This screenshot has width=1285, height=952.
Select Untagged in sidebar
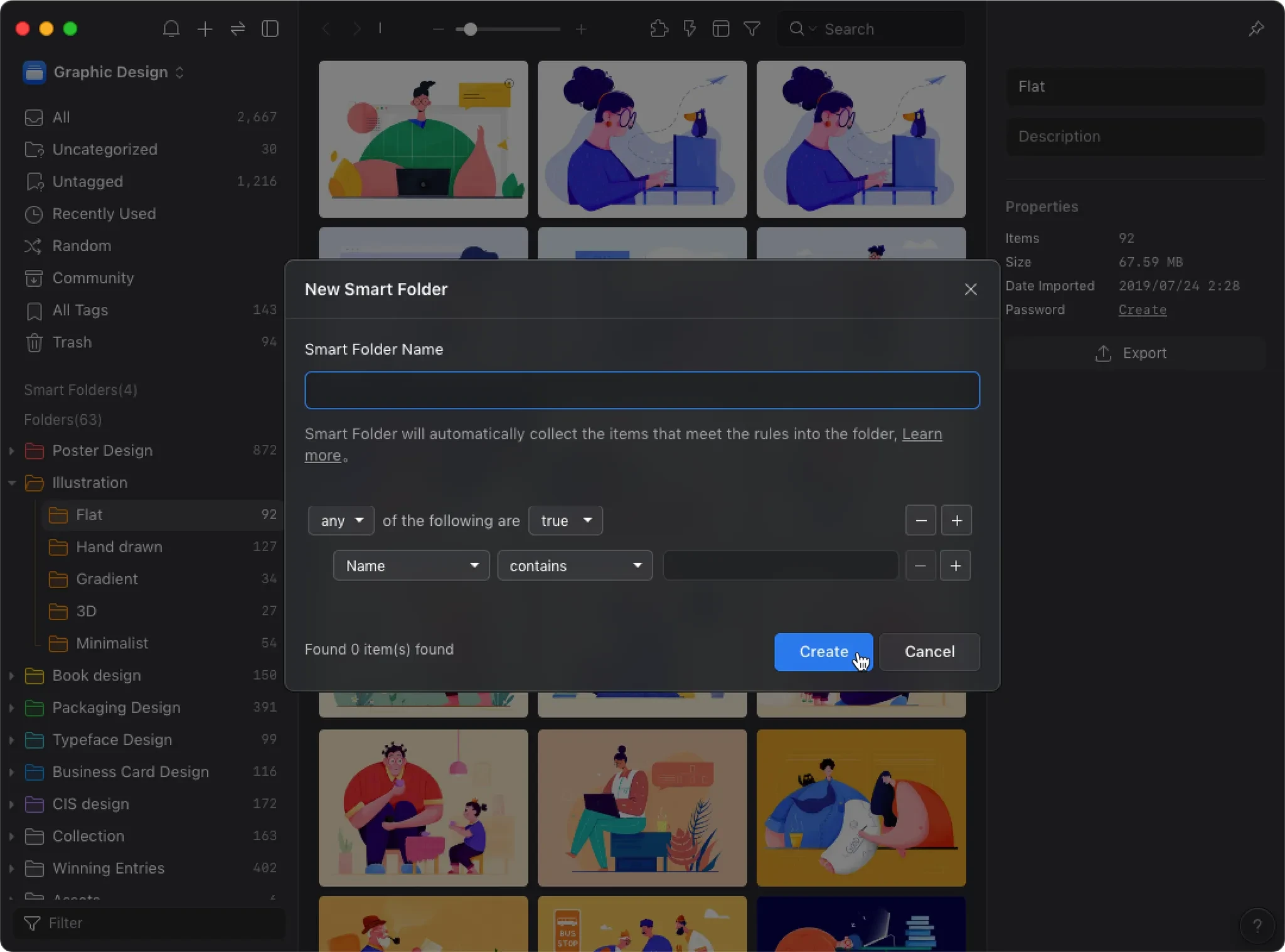151,181
